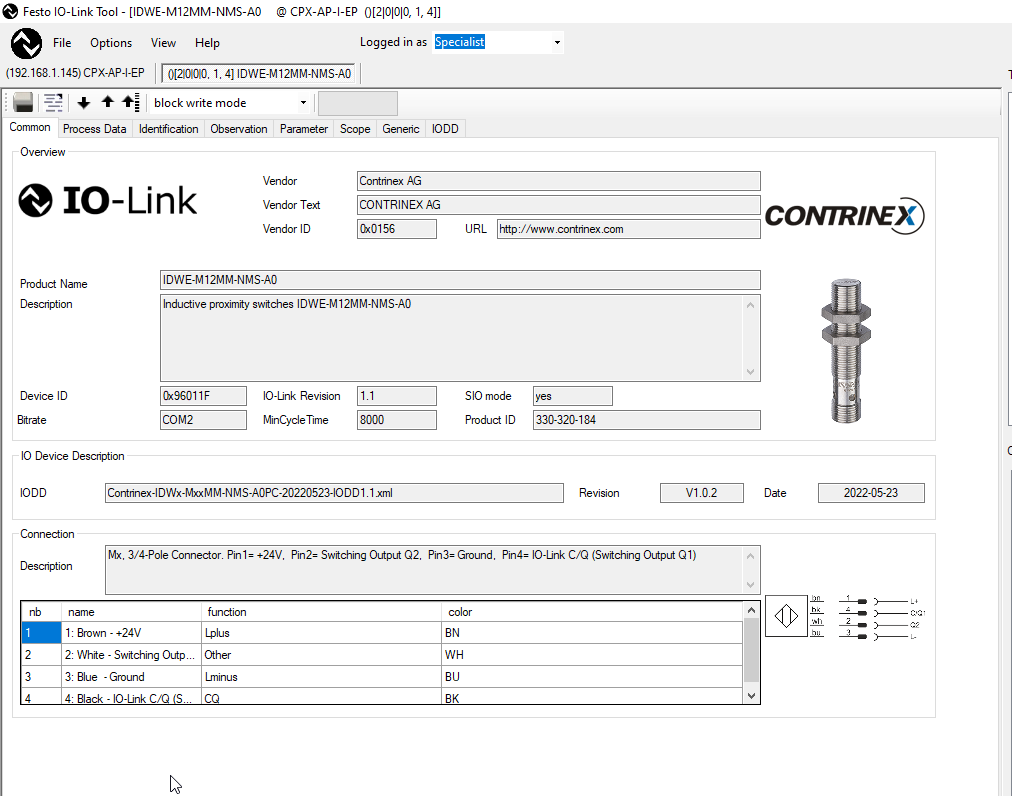Click the pin table scroll down arrow
1012x796 pixels.
pos(751,695)
